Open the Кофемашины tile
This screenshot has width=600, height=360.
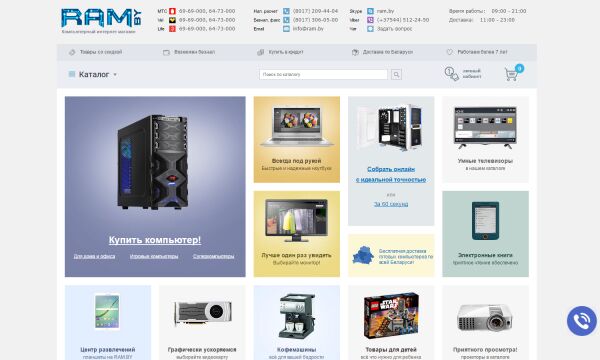(297, 323)
